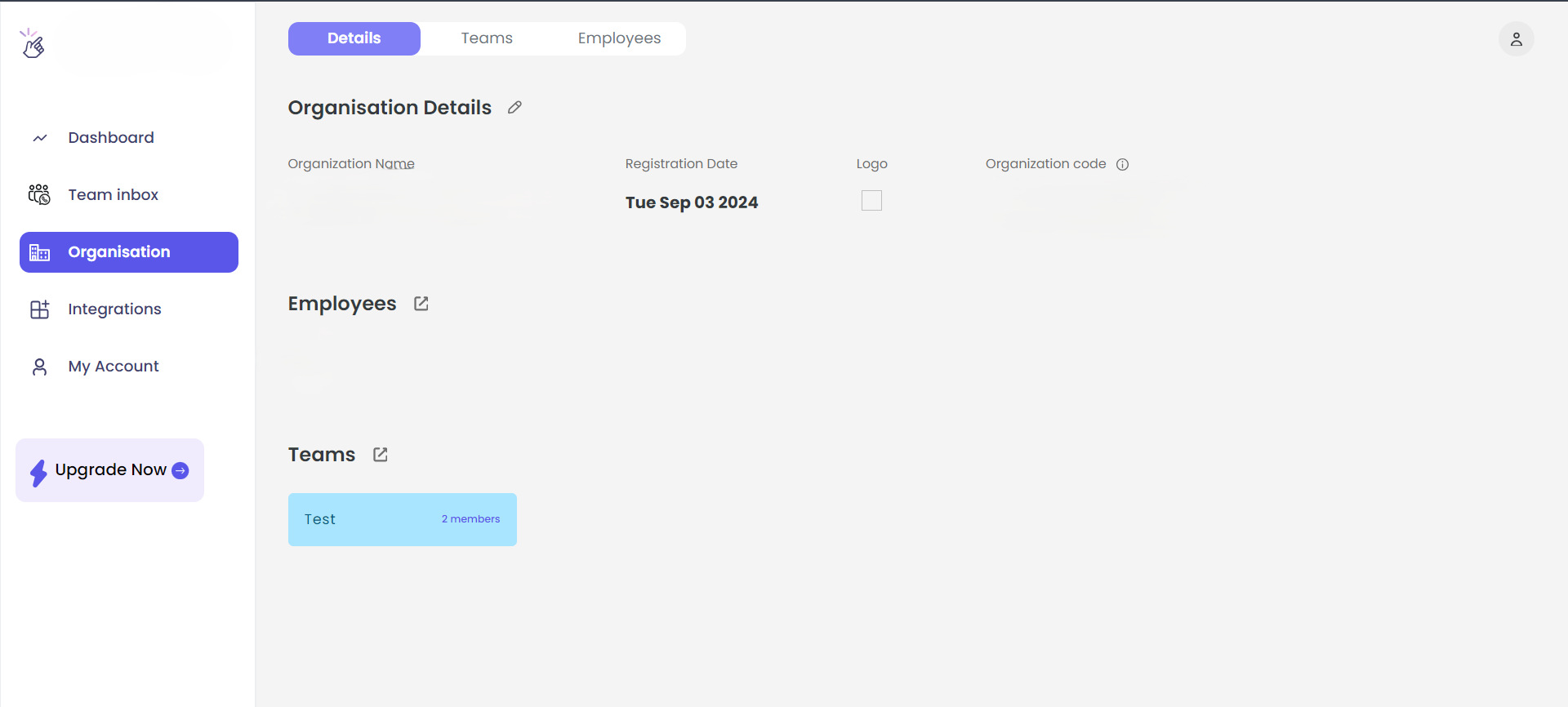Click the Team inbox people icon

(x=39, y=194)
